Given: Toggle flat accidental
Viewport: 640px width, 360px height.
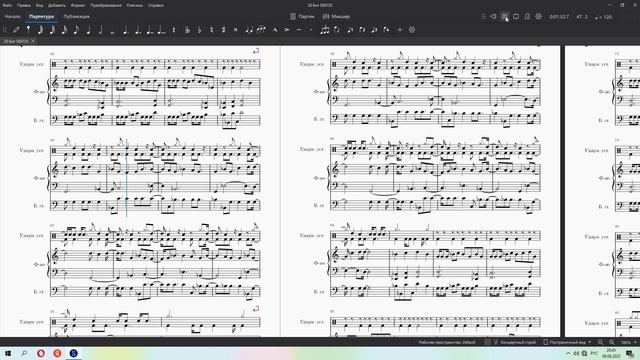Looking at the screenshot, I should [200, 29].
